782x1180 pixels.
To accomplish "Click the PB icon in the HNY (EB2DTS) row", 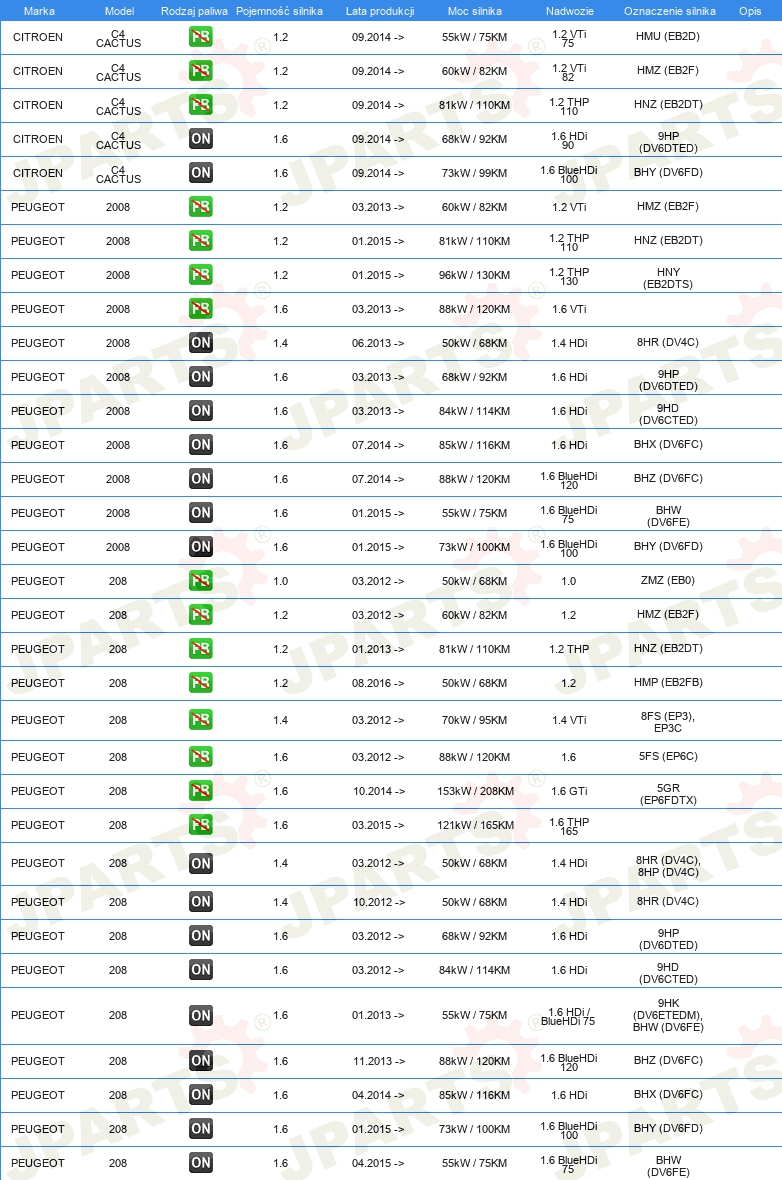I will 200,275.
